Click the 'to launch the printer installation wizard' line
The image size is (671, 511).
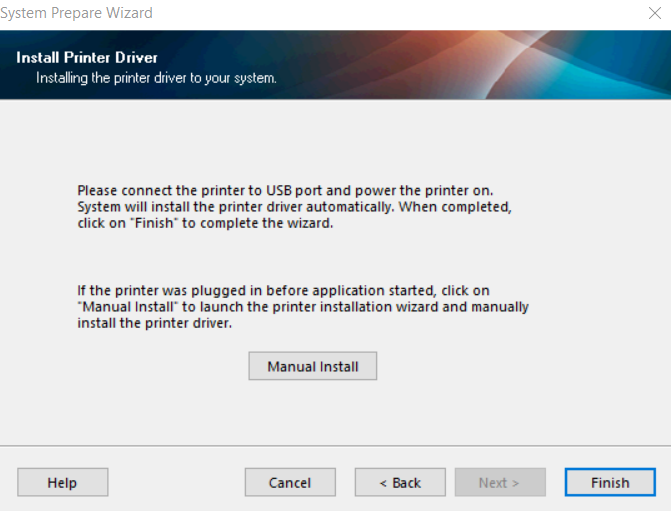pos(303,307)
